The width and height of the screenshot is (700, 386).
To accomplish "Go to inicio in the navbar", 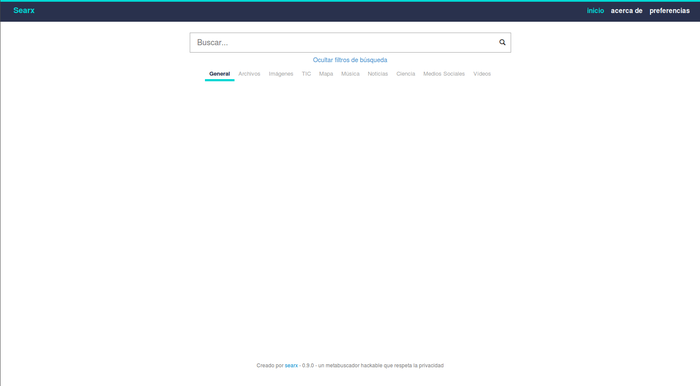I will [595, 11].
